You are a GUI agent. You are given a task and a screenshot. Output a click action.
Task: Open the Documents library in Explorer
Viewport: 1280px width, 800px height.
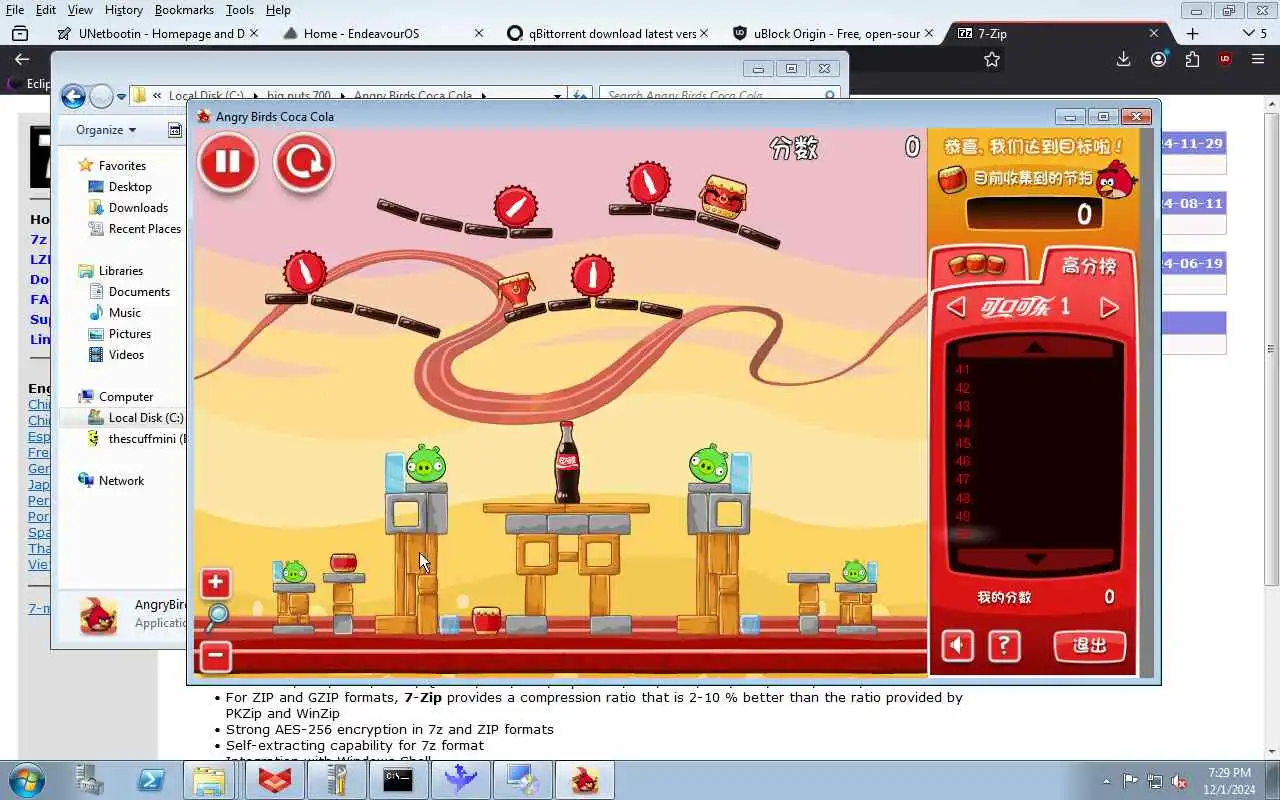[139, 292]
